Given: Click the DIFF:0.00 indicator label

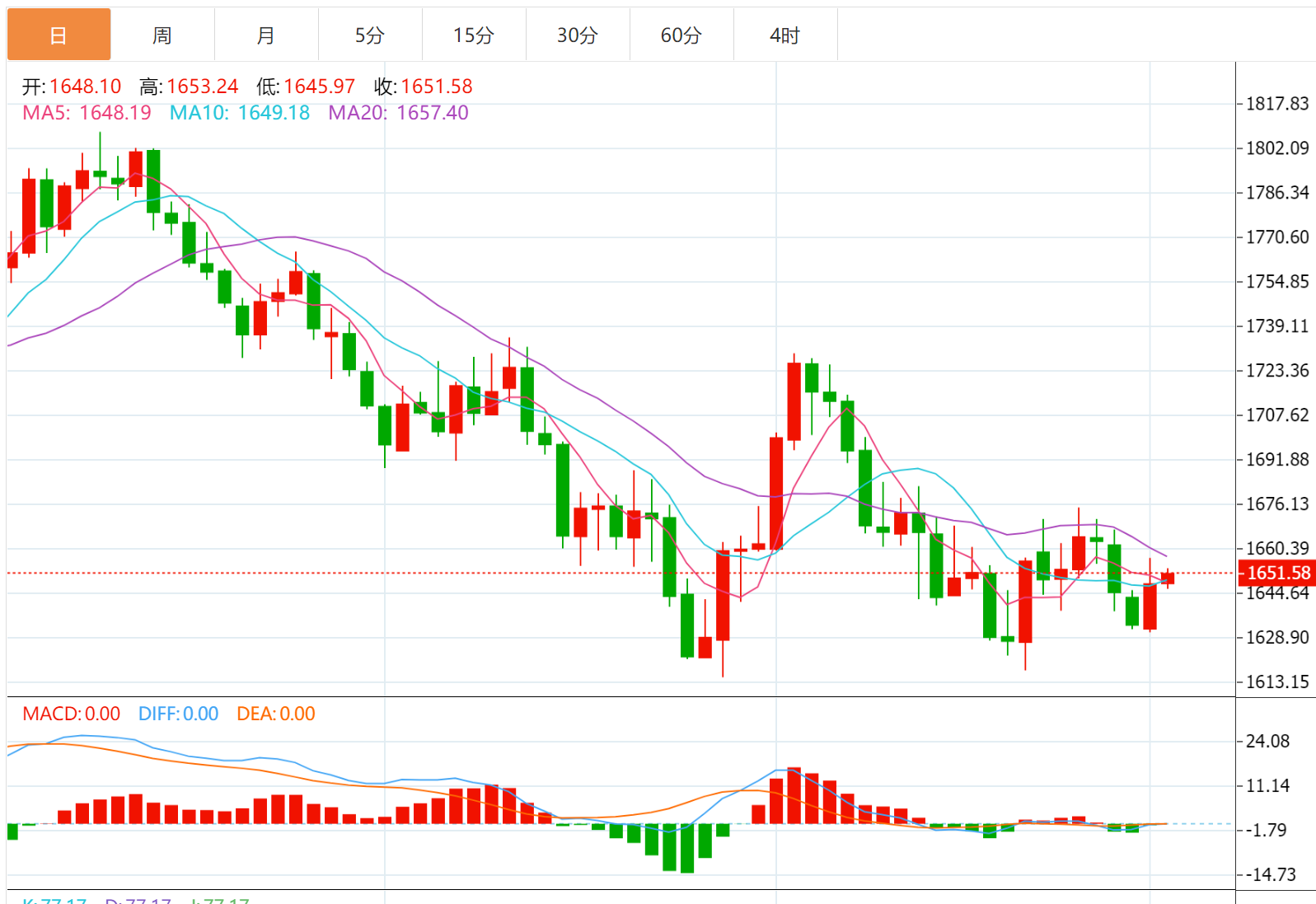Looking at the screenshot, I should (178, 714).
